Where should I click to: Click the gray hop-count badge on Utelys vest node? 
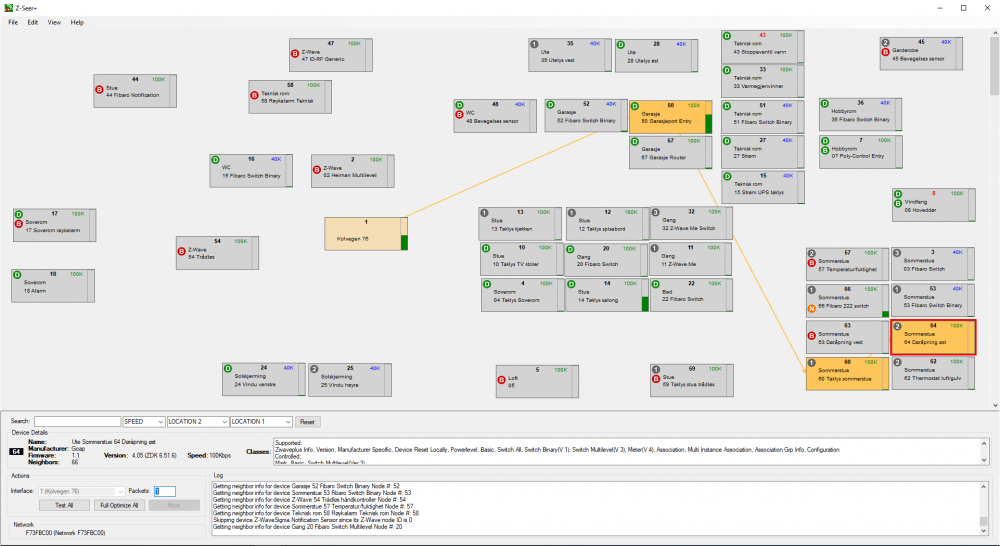535,45
